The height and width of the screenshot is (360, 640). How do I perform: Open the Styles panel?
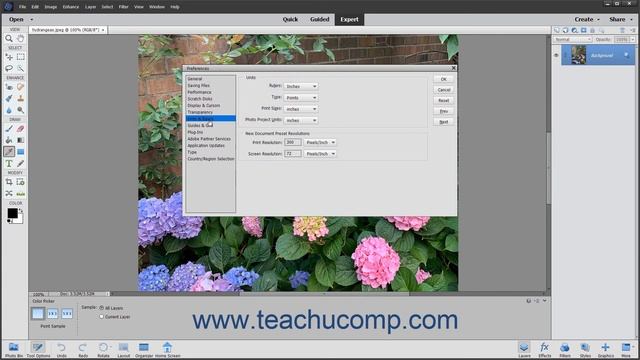[x=585, y=350]
